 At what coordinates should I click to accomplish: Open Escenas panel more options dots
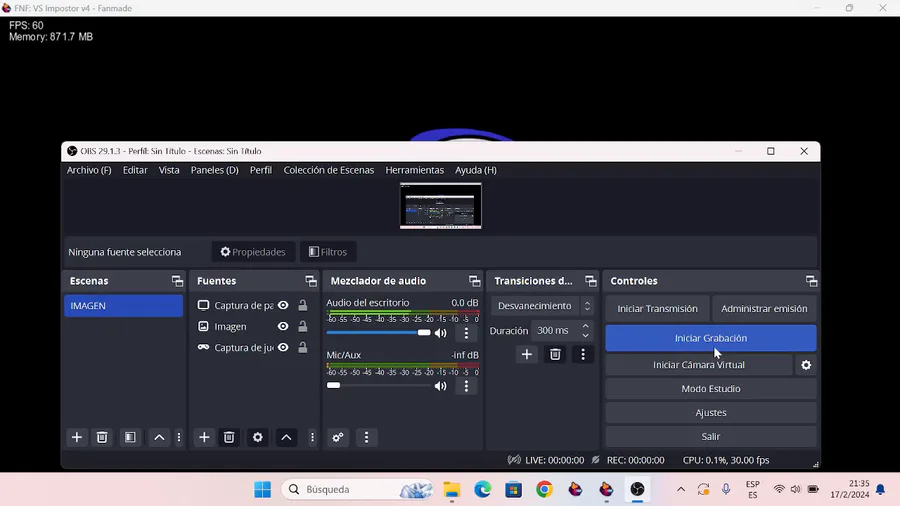pos(179,437)
